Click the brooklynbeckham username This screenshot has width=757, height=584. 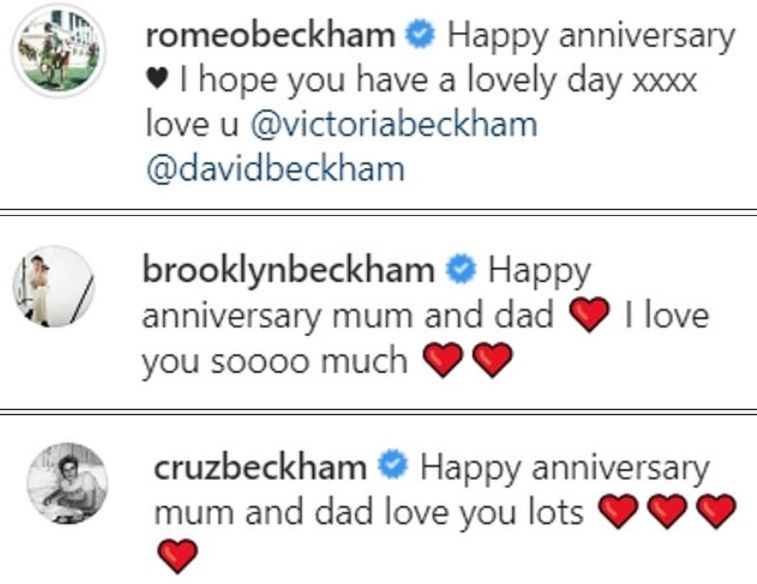tap(289, 271)
